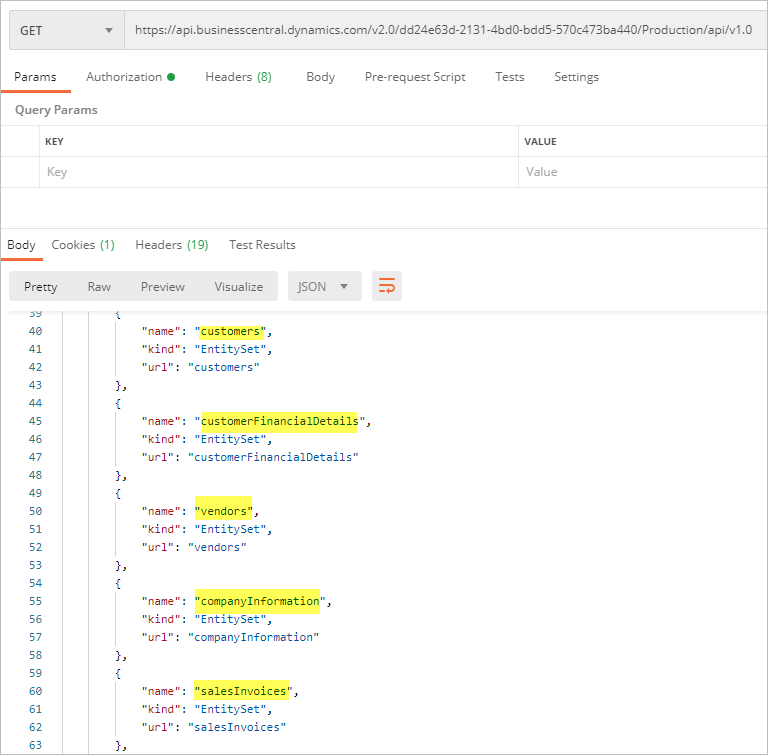The image size is (768, 755).
Task: Click line number 59 in the gutter
Action: point(35,673)
